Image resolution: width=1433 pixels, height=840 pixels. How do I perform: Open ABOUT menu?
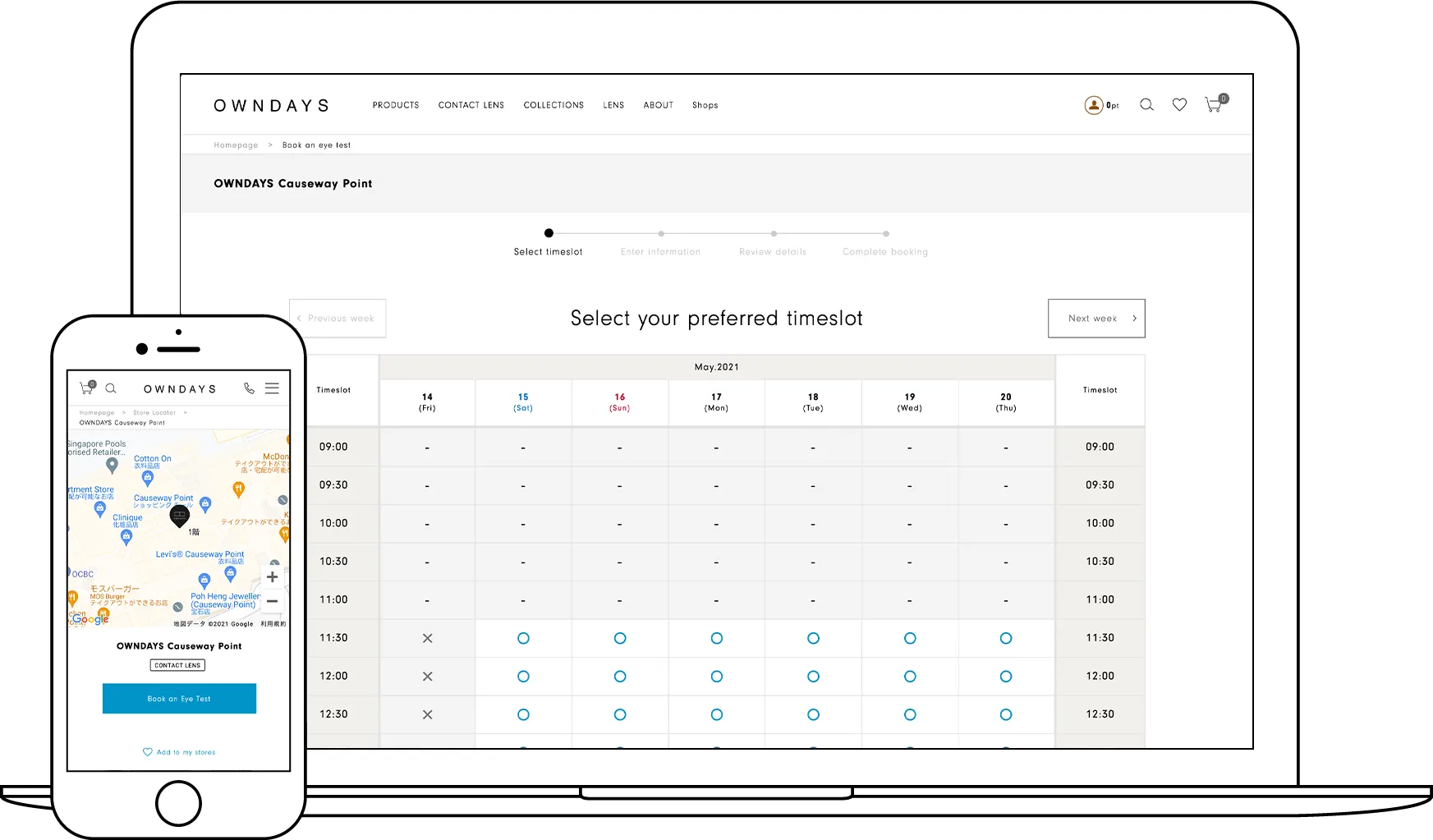[x=659, y=105]
